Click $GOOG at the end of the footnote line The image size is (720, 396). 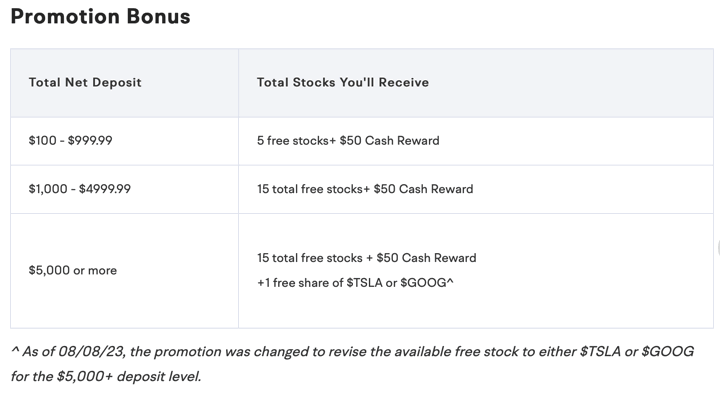tap(668, 351)
